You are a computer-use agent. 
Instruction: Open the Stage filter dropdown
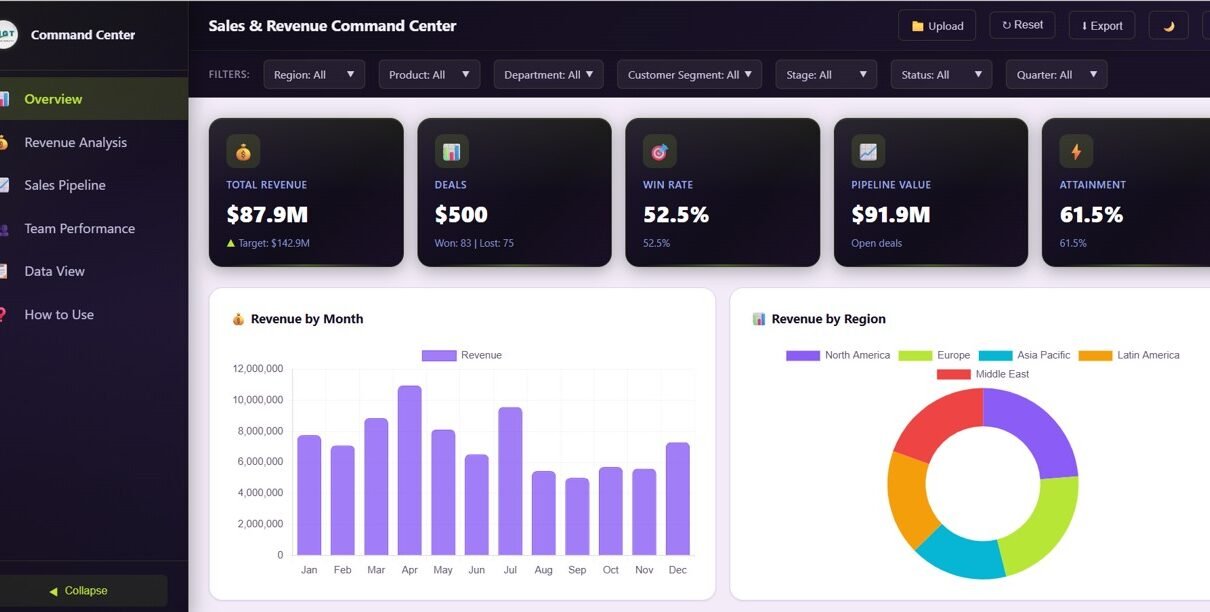pos(825,75)
